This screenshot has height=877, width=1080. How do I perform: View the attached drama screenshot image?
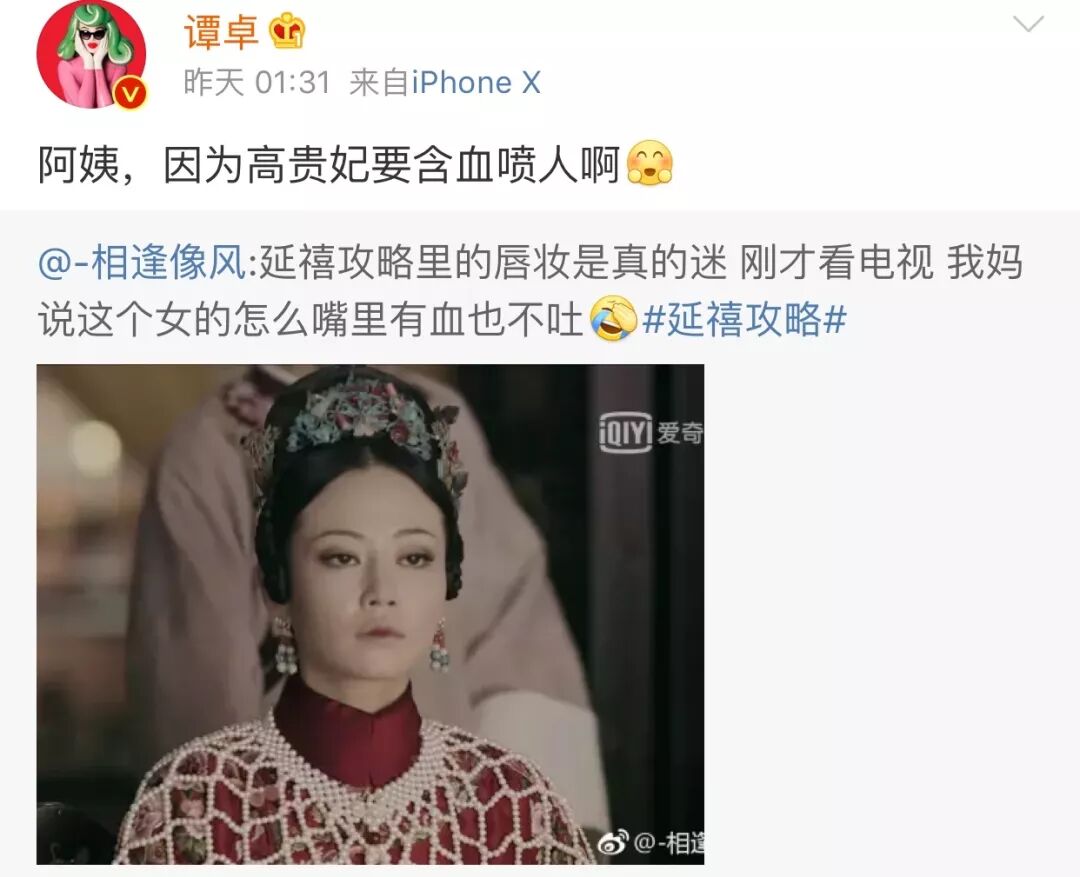370,614
